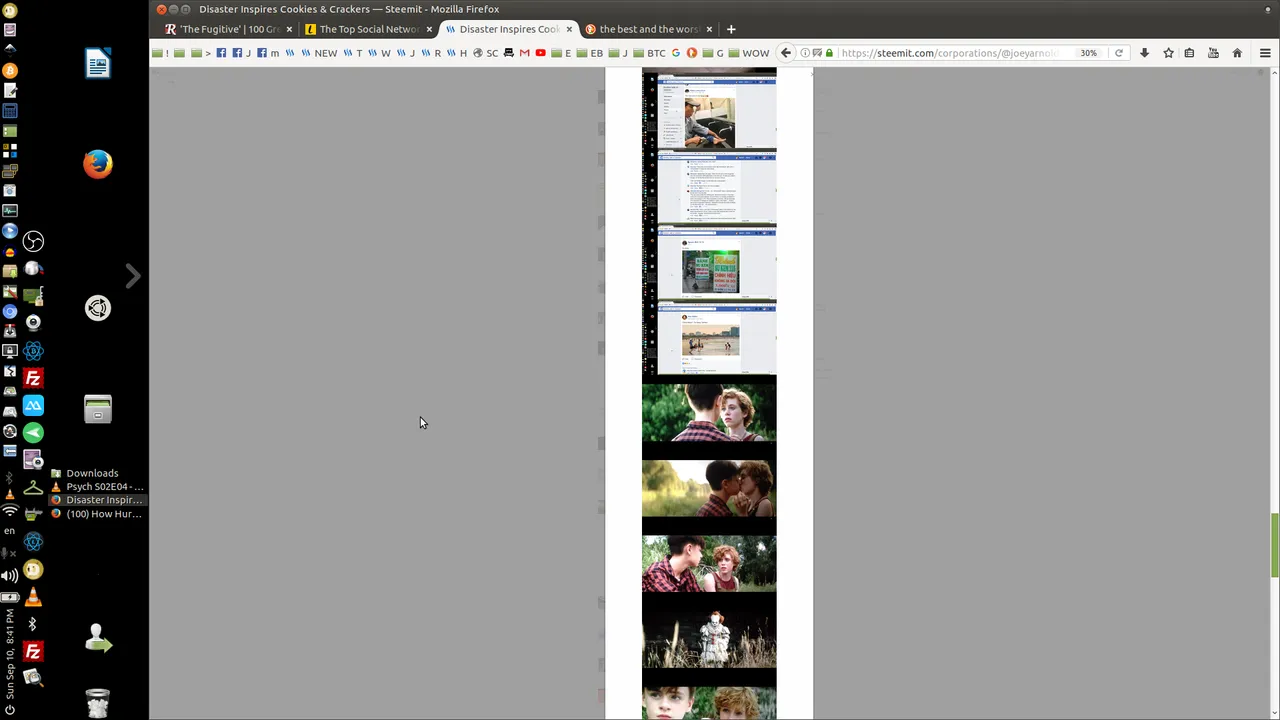Switch to (100) How Hur... window entry
1280x720 pixels.
coord(97,514)
